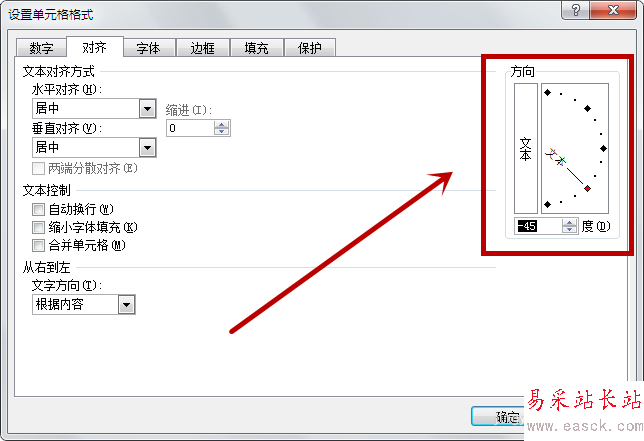Open the 边框 tab

(x=203, y=48)
